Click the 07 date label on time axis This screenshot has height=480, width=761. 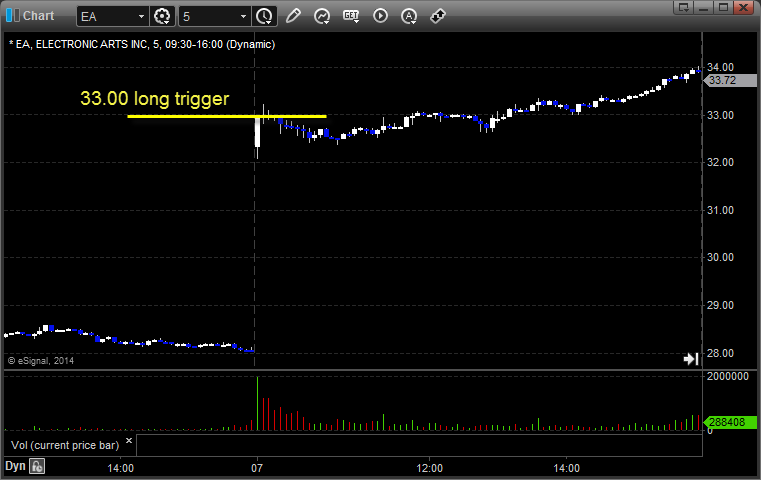[x=257, y=468]
